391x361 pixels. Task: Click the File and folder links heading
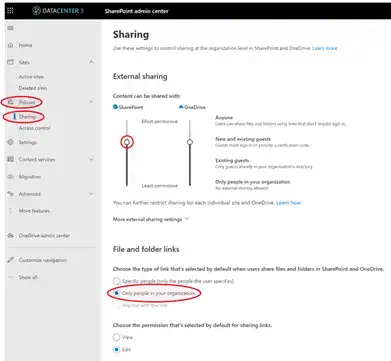tap(146, 249)
